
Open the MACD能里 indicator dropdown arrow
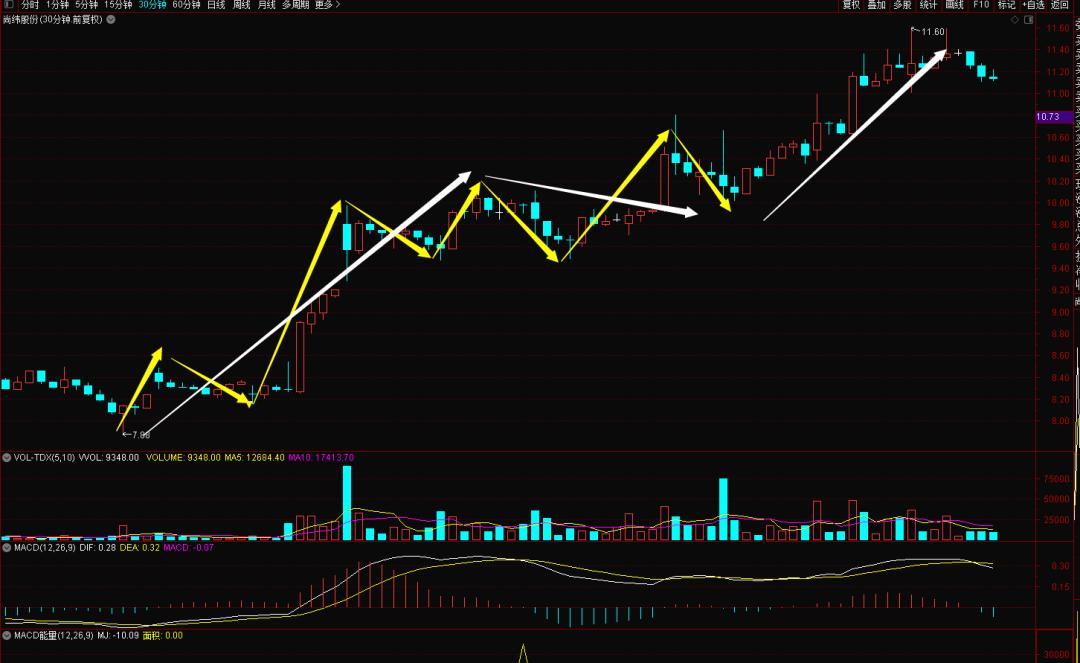coord(8,636)
